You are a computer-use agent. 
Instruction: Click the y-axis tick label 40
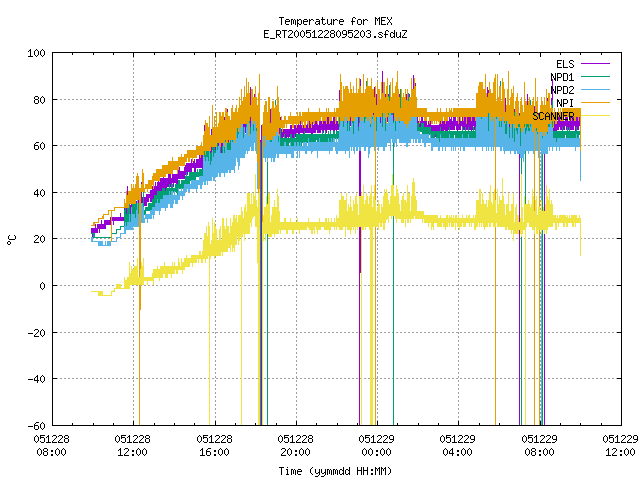click(39, 193)
